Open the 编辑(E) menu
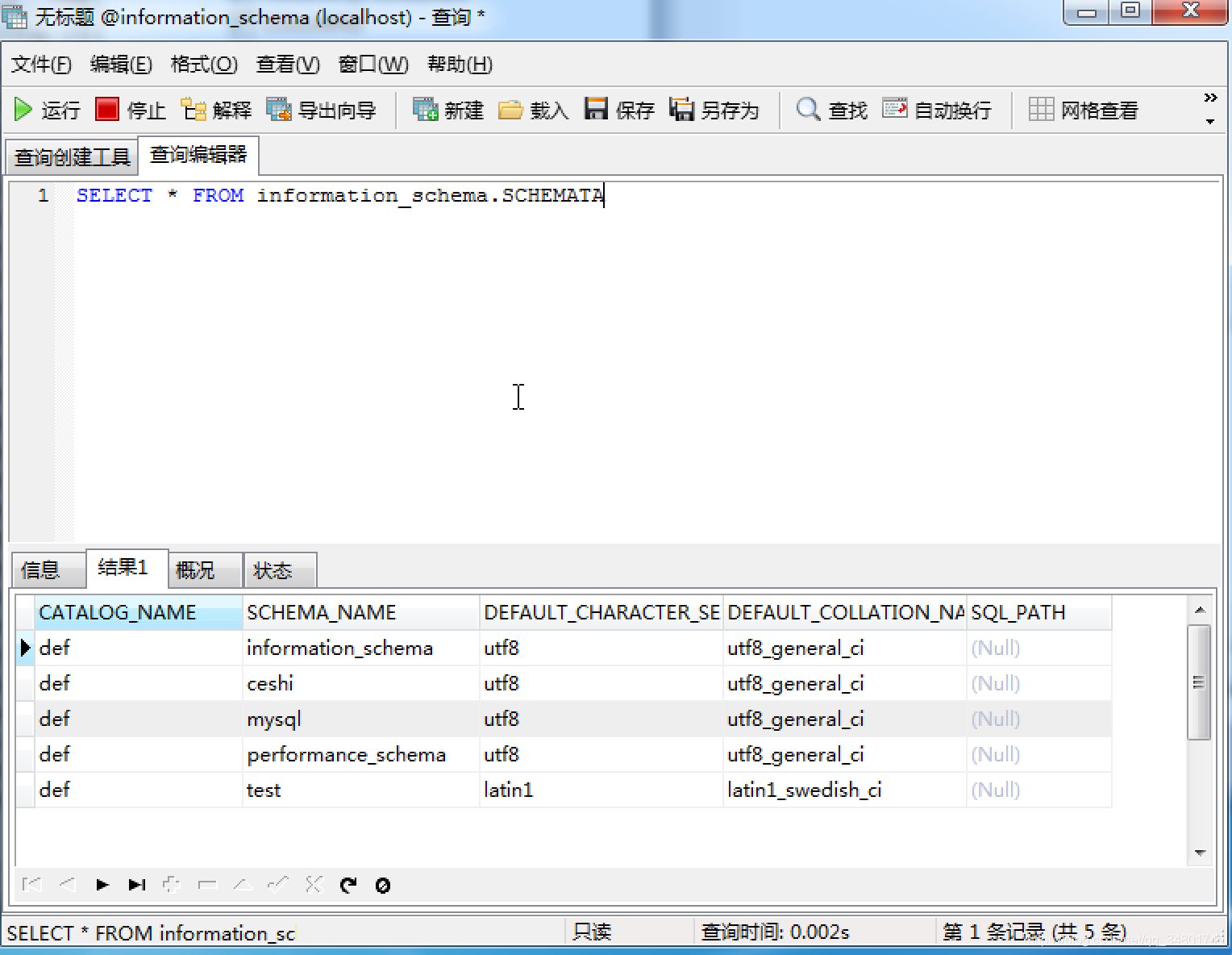Screen dimensions: 1232x955 coord(121,65)
